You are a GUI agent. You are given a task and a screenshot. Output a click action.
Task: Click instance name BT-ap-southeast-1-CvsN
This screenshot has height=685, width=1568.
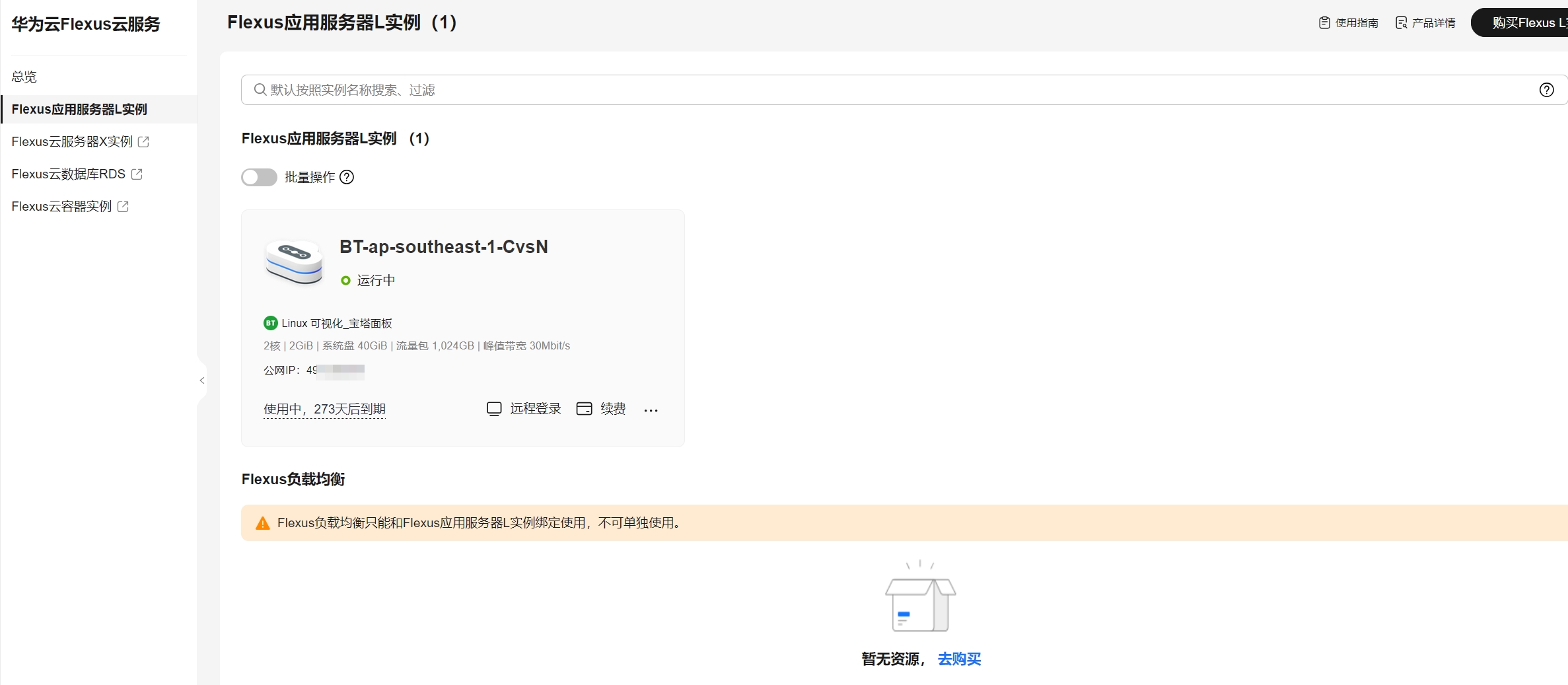click(444, 247)
